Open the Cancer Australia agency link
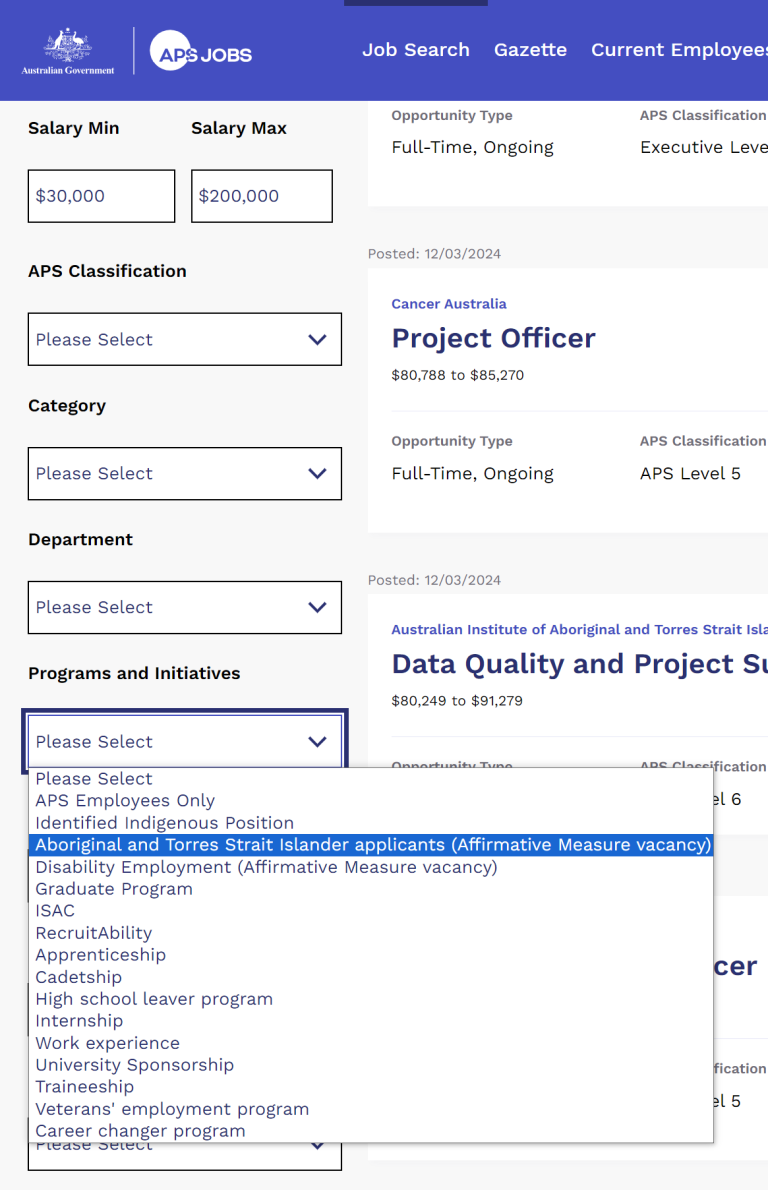 pyautogui.click(x=449, y=304)
